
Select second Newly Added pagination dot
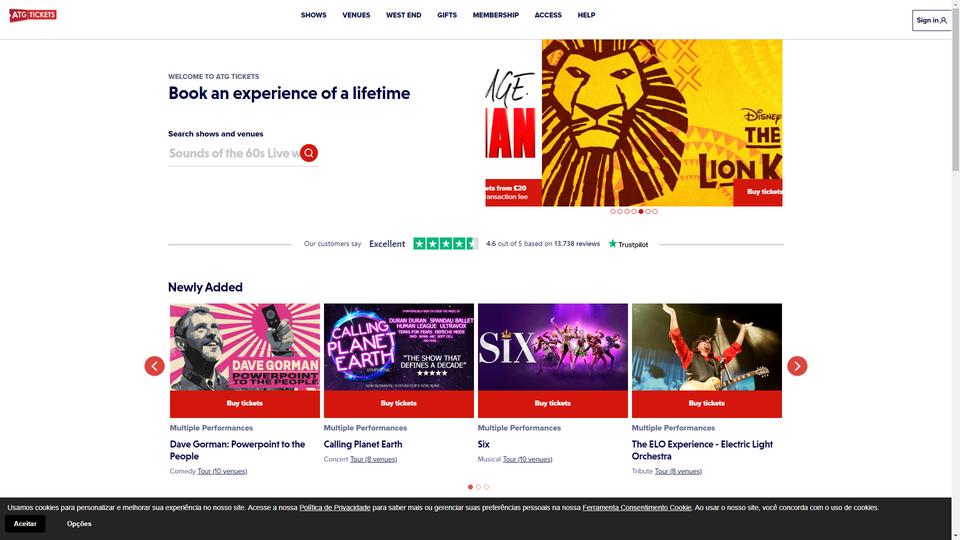click(x=478, y=487)
